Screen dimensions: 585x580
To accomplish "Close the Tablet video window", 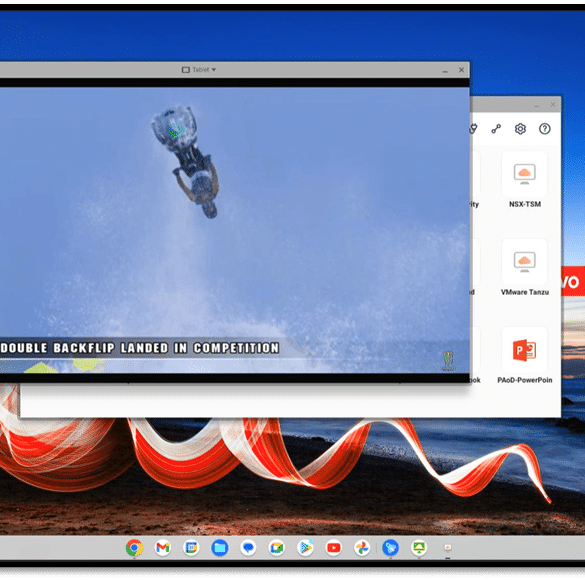I will coord(462,70).
